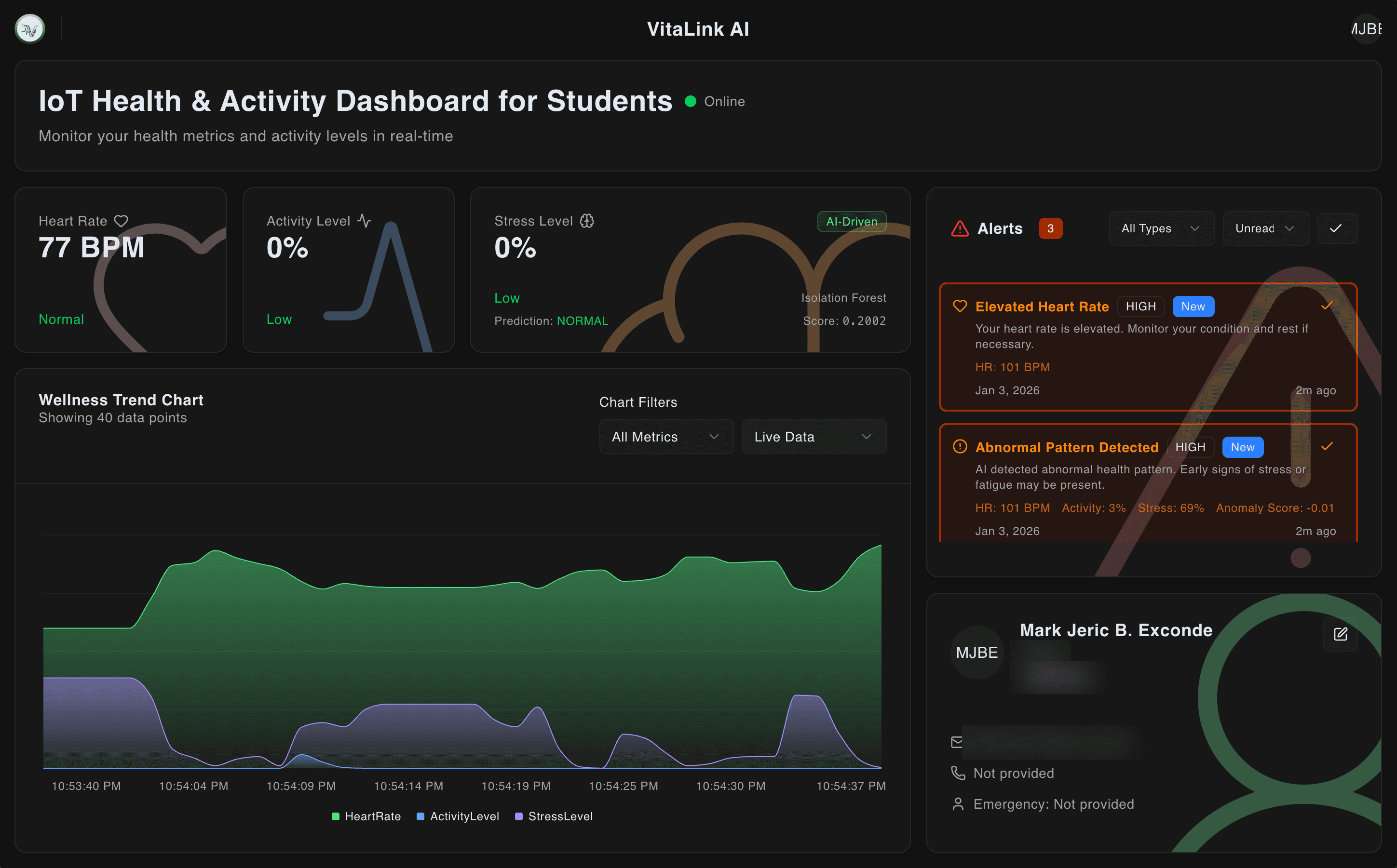The image size is (1397, 868).
Task: Click heart icon on Elevated Heart Rate alert
Action: [x=960, y=306]
